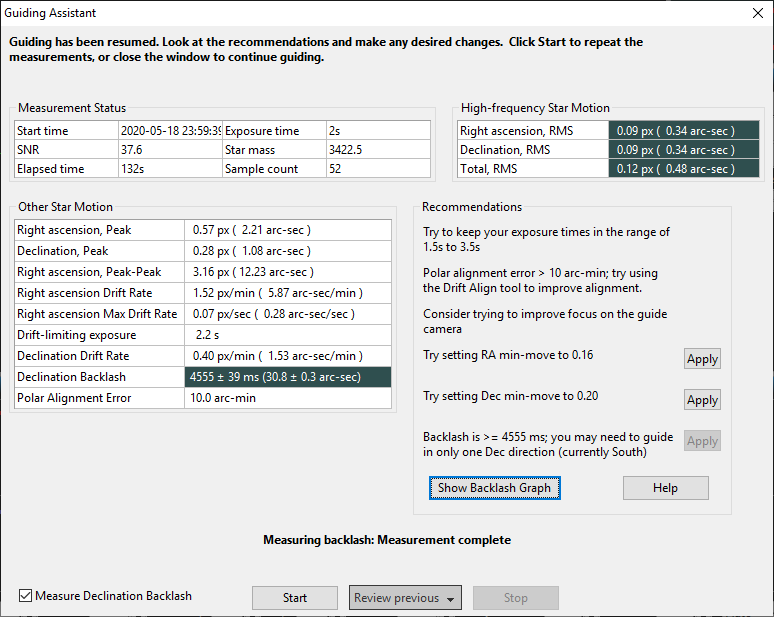Viewport: 774px width, 617px height.
Task: Open the Review previous dropdown
Action: pyautogui.click(x=405, y=598)
